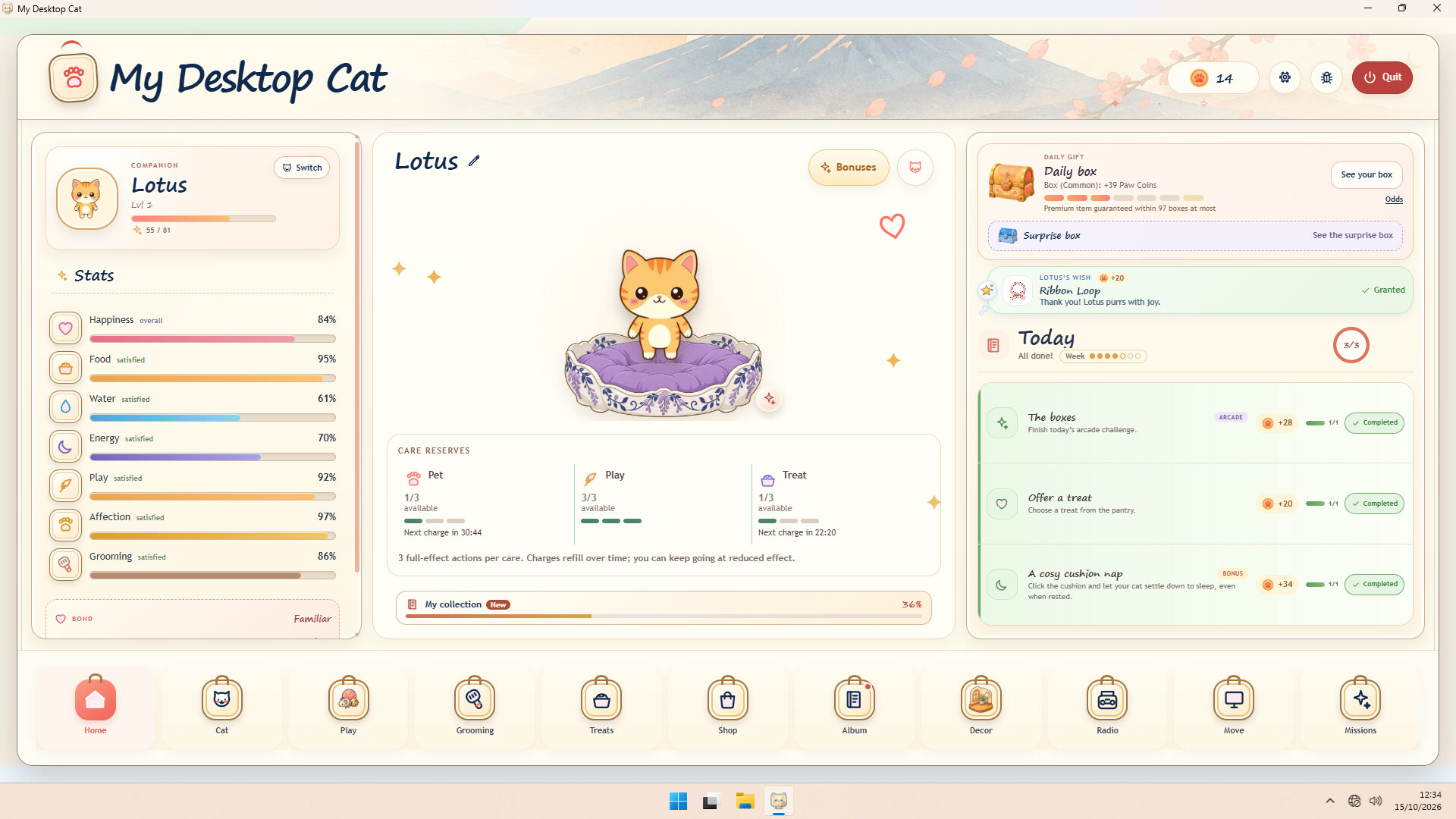Tap the heart icon above the cat
1456x819 pixels.
tap(892, 226)
